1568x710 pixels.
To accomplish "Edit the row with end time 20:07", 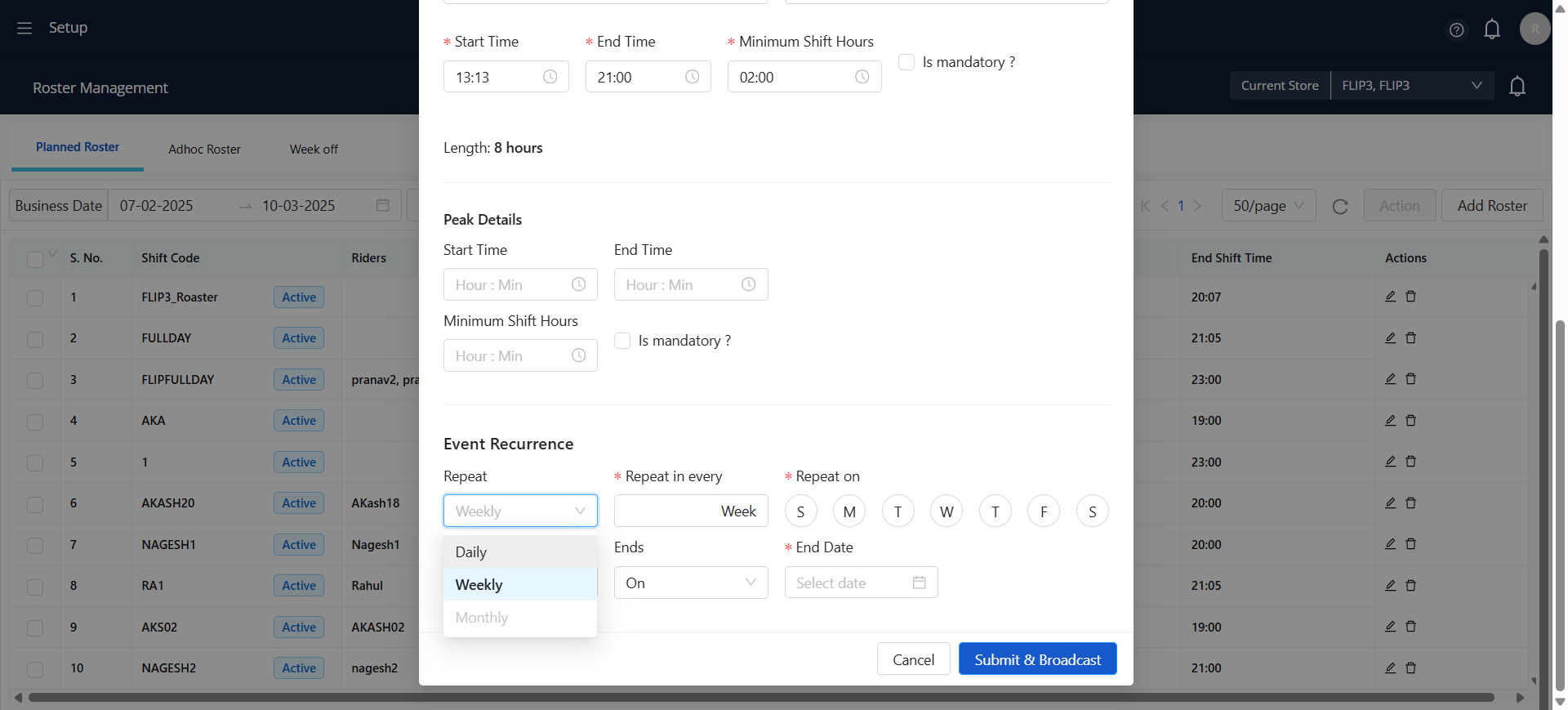I will point(1390,297).
